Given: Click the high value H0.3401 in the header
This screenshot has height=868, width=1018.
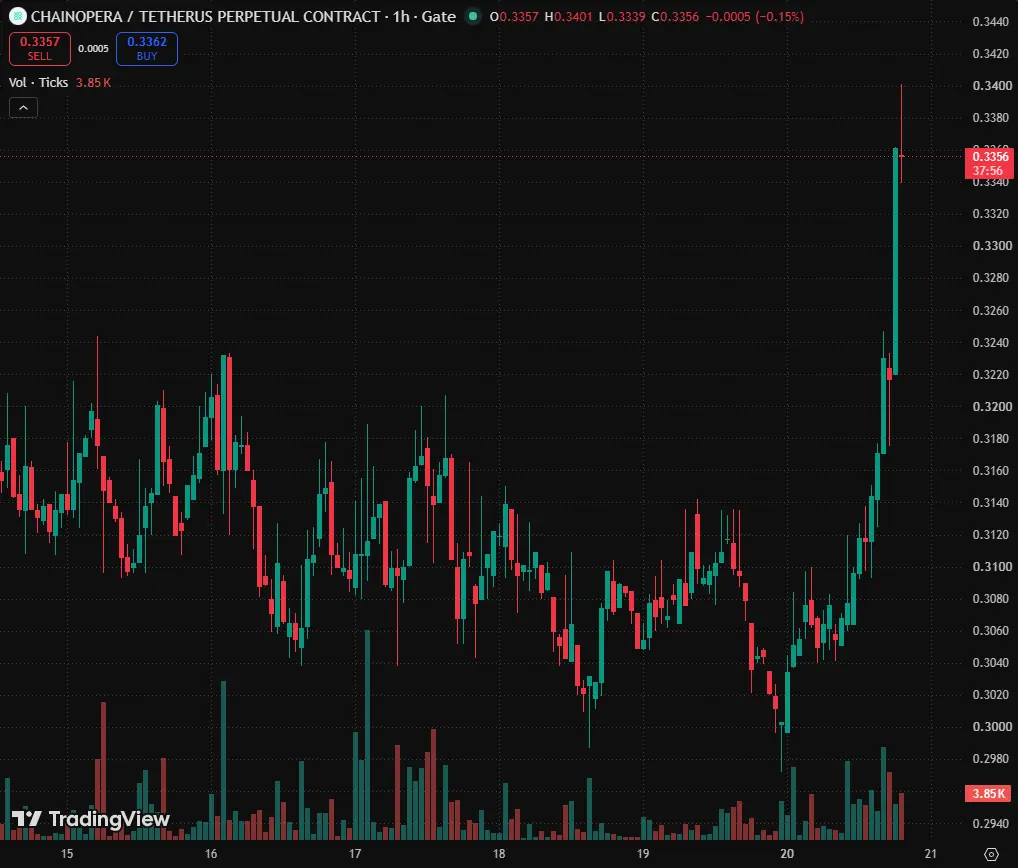Looking at the screenshot, I should (x=568, y=16).
